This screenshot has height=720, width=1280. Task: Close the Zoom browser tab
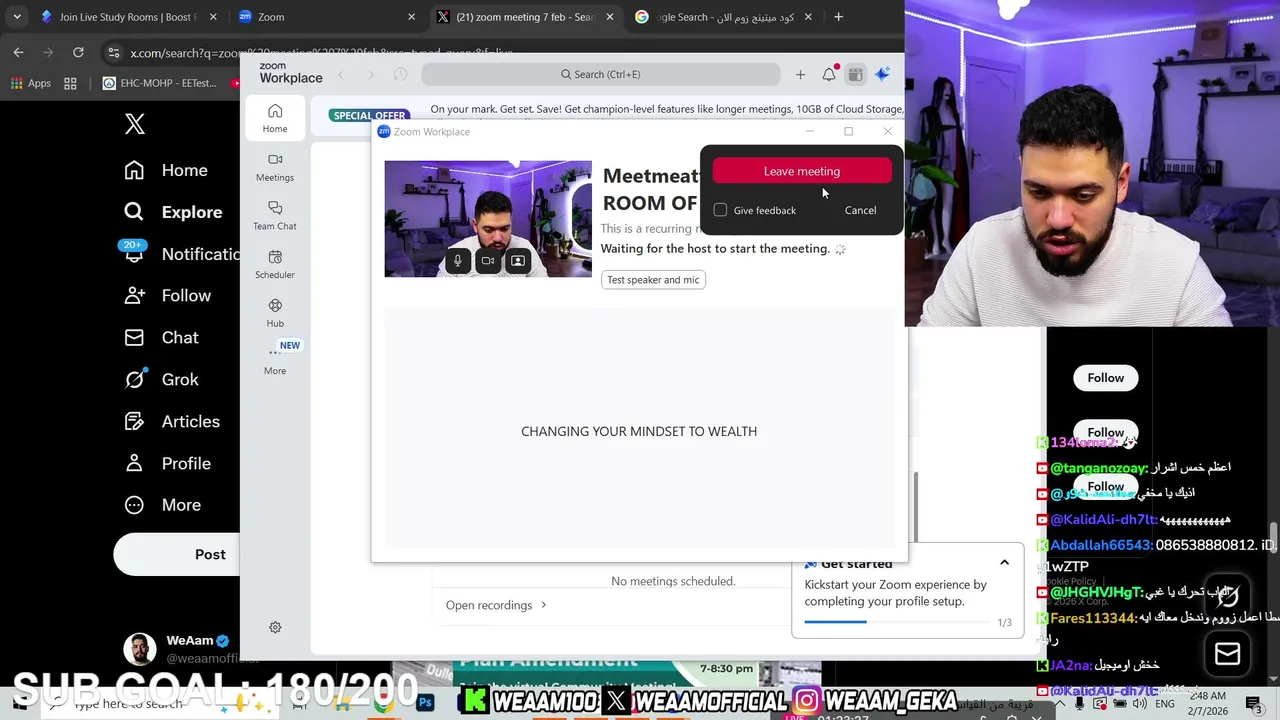tap(411, 17)
